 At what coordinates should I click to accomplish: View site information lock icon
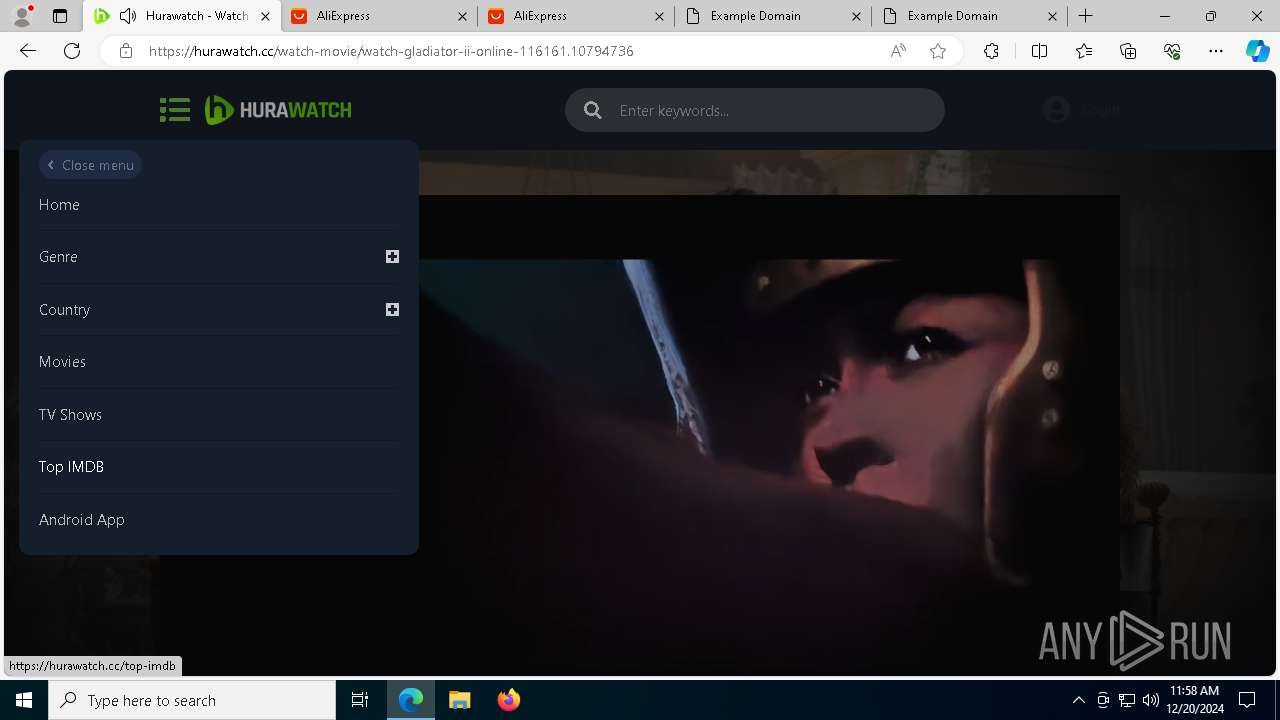tap(125, 51)
